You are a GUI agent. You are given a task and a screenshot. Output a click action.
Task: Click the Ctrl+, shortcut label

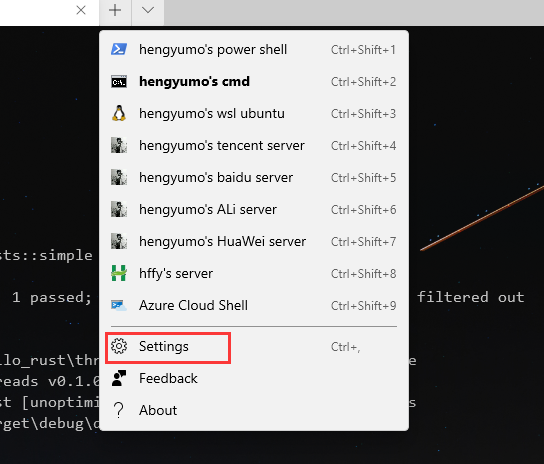tap(346, 347)
